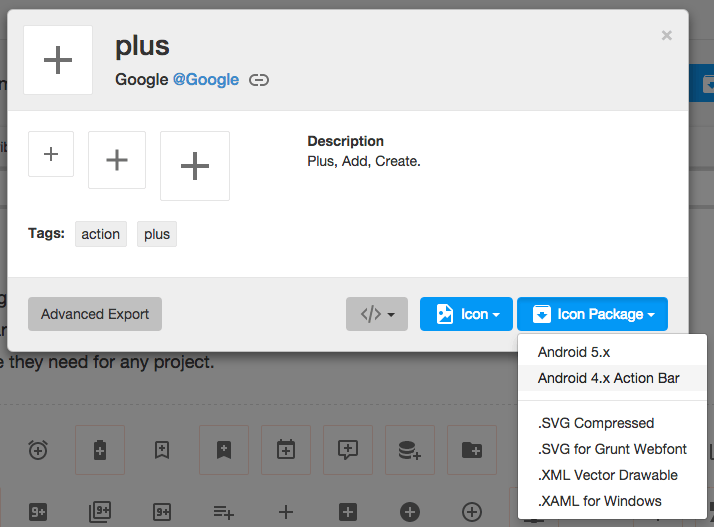This screenshot has height=527, width=714.
Task: Pick the folder-plus icon
Action: point(472,450)
